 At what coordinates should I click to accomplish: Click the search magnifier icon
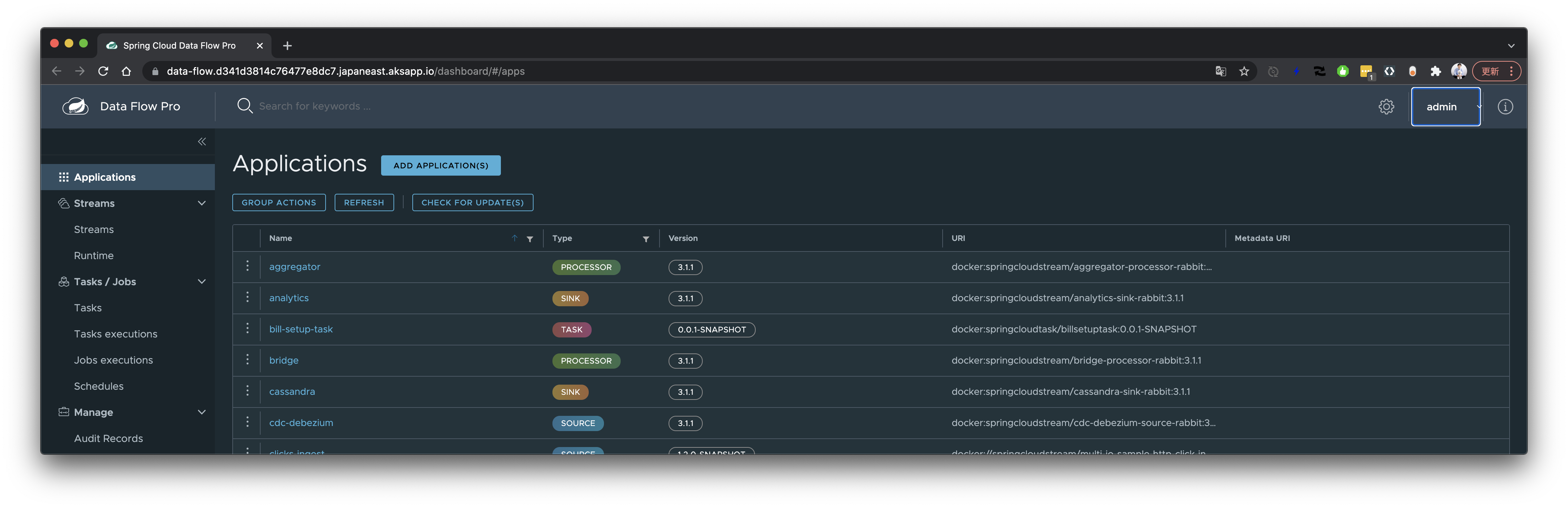pos(245,106)
